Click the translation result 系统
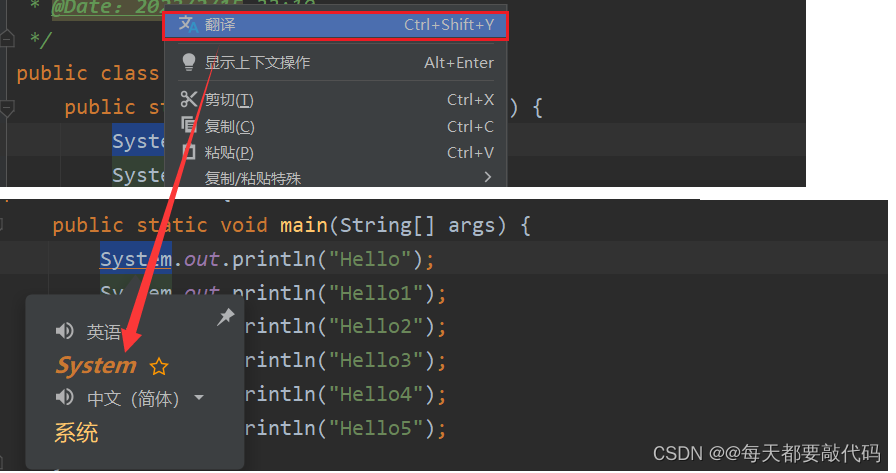Screen dimensions: 896x473 click(76, 432)
